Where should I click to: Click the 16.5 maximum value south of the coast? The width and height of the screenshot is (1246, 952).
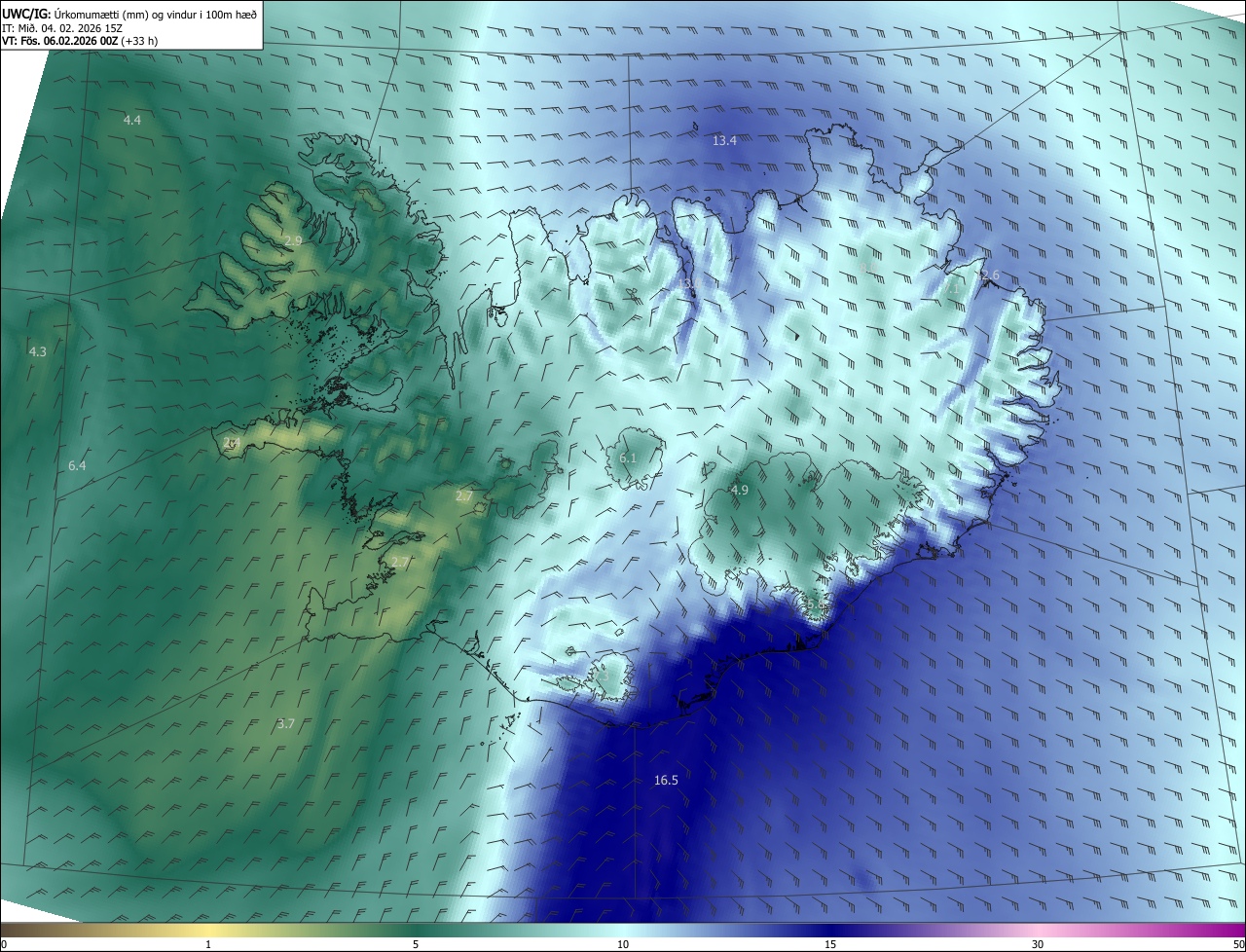pos(666,780)
